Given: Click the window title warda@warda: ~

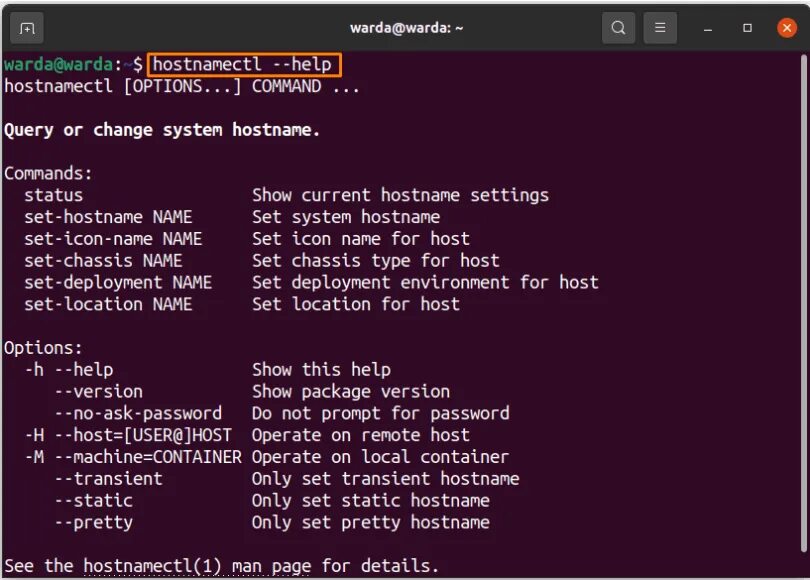Looking at the screenshot, I should click(407, 28).
